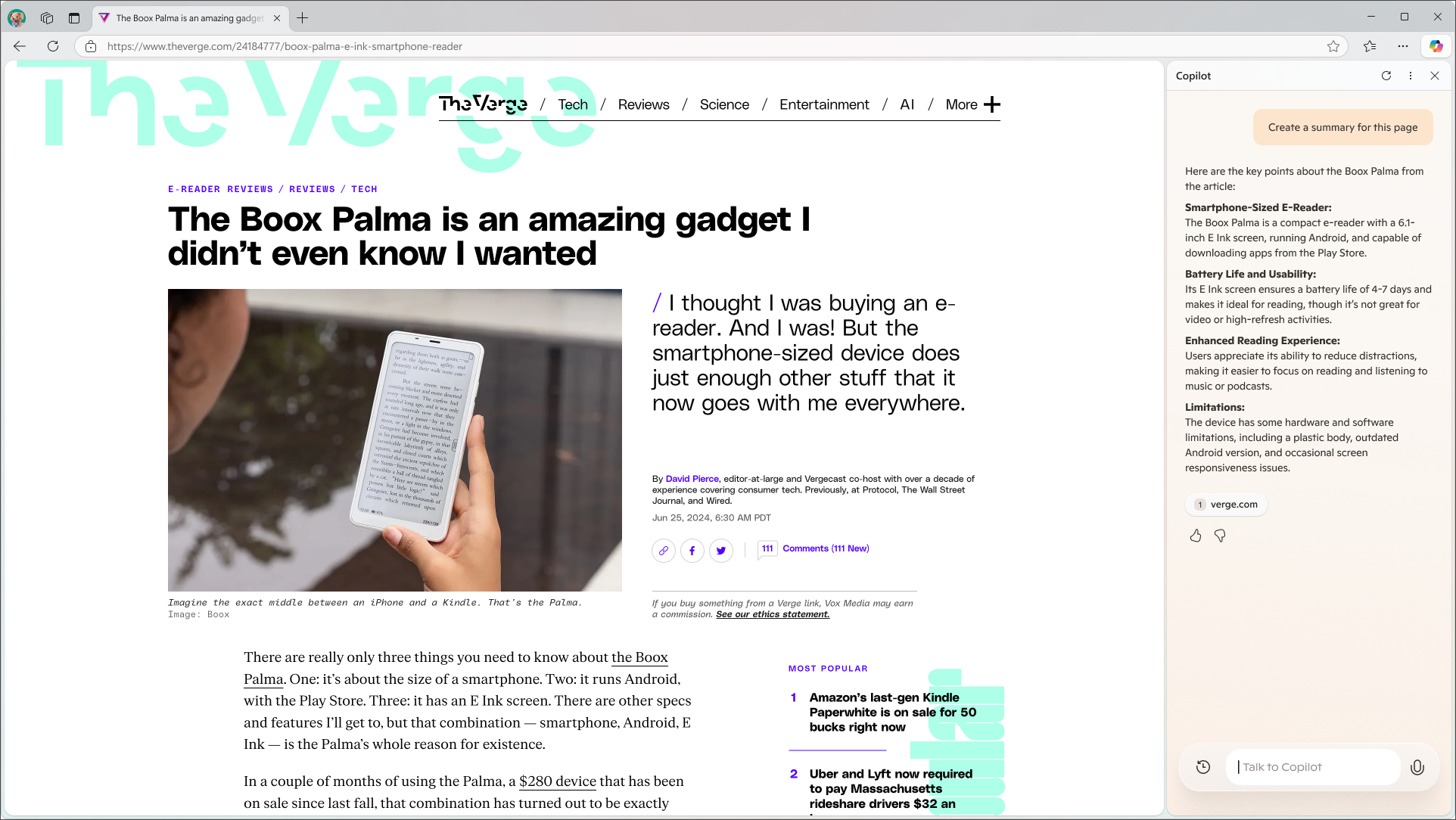
Task: Click the copy link share icon
Action: [x=663, y=550]
